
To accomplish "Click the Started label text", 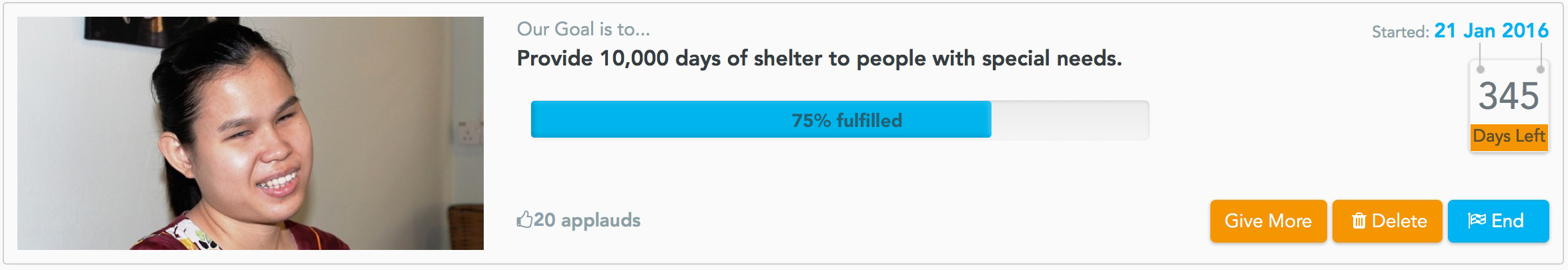I will [1400, 32].
